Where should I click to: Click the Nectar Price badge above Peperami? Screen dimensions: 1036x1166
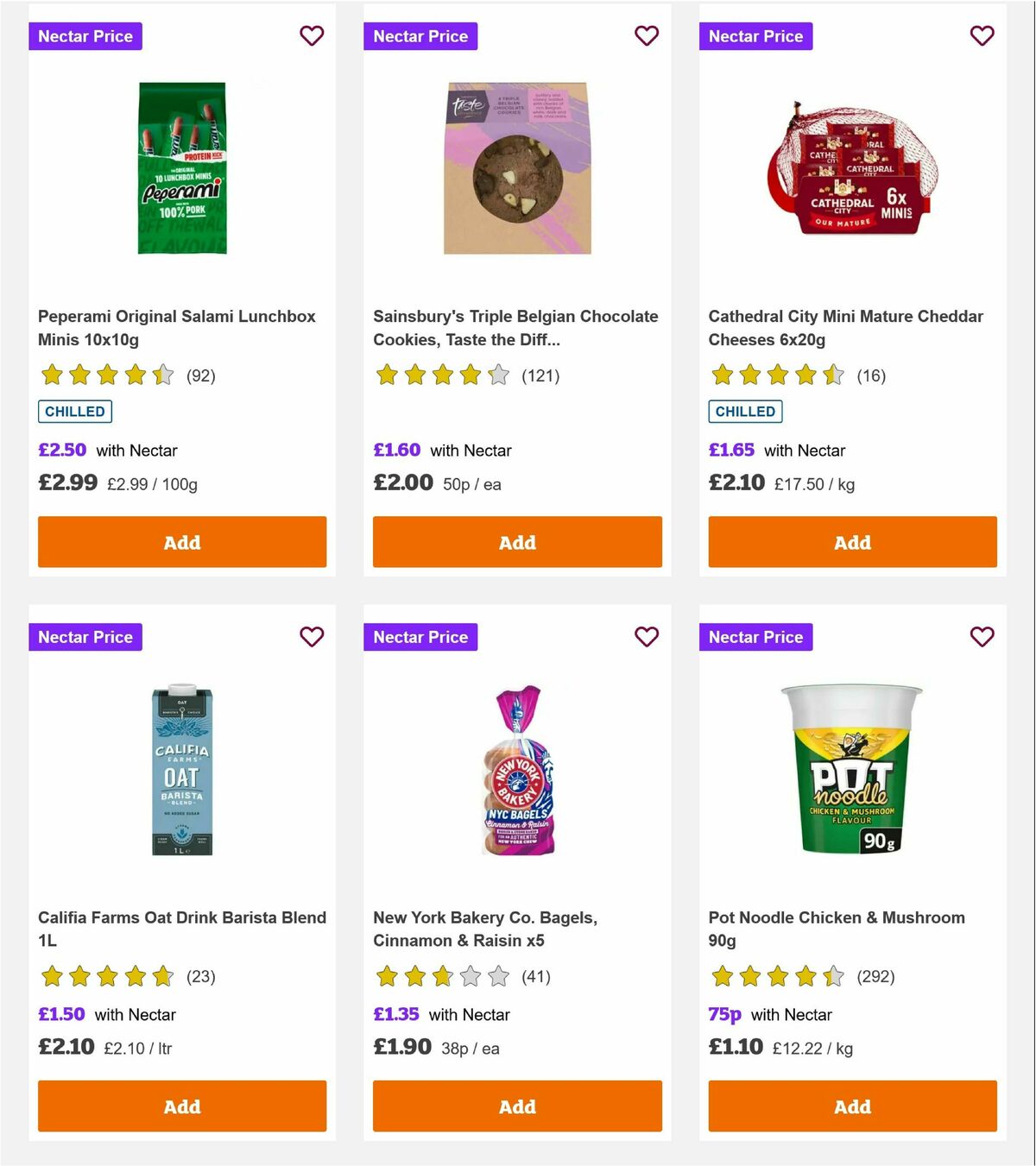(x=85, y=36)
